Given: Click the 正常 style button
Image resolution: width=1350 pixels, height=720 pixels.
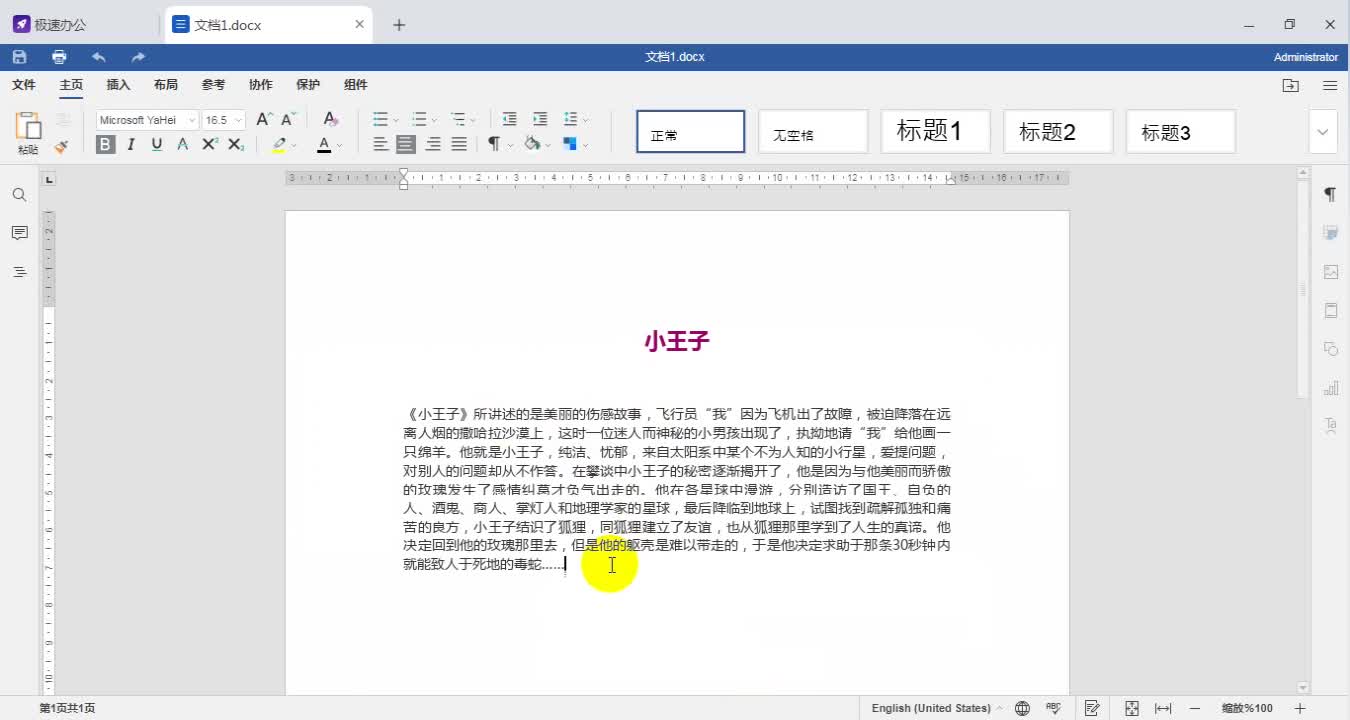Looking at the screenshot, I should (690, 130).
